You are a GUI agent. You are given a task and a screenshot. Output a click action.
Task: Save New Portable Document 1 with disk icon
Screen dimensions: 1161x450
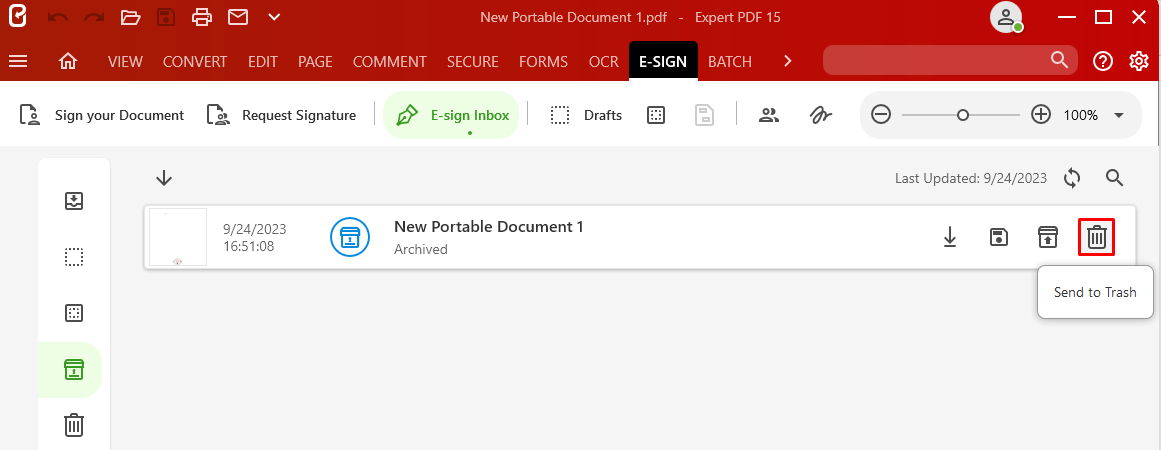click(1000, 238)
